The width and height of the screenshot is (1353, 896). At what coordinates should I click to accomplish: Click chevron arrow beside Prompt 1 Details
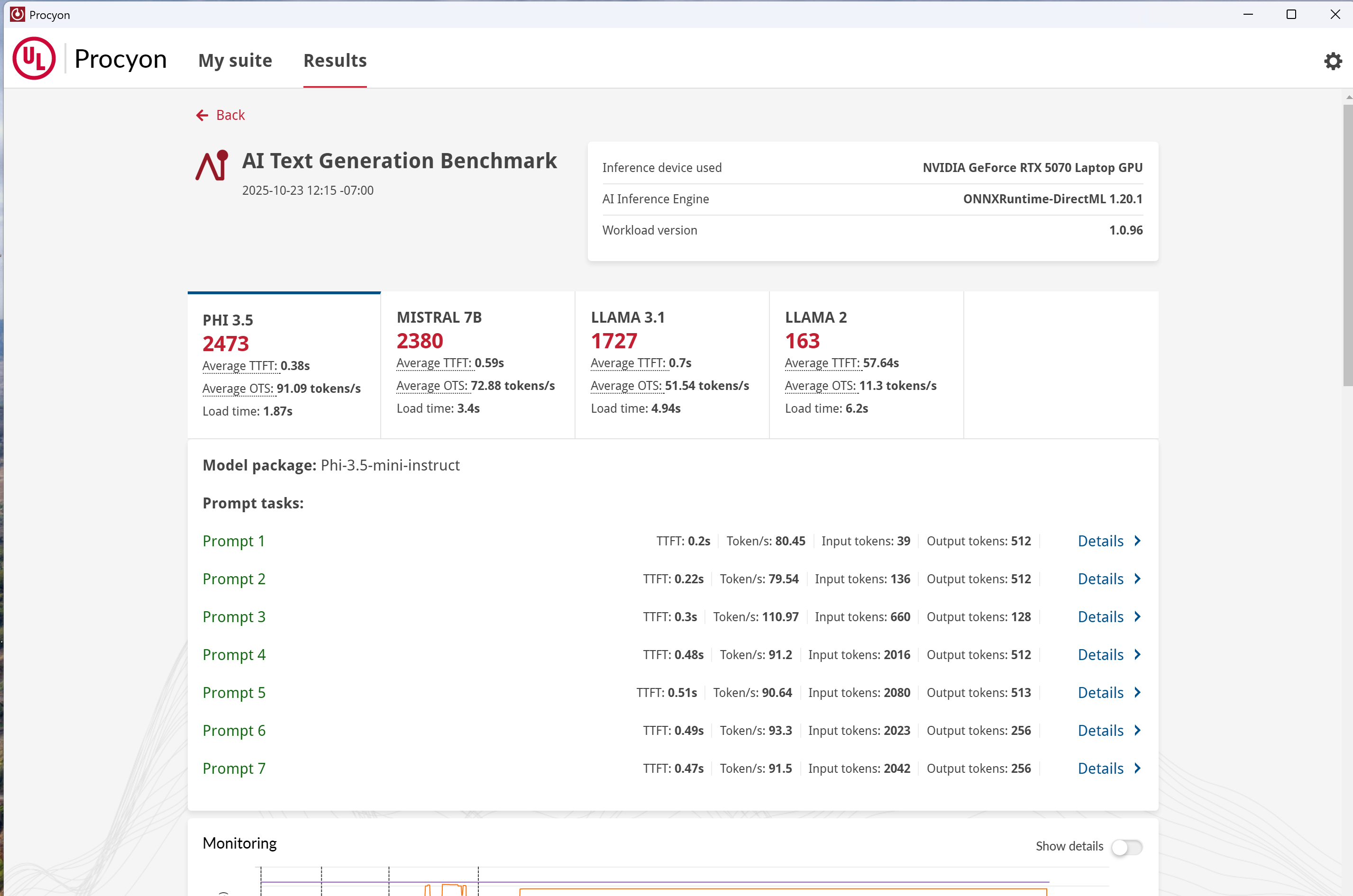tap(1137, 541)
